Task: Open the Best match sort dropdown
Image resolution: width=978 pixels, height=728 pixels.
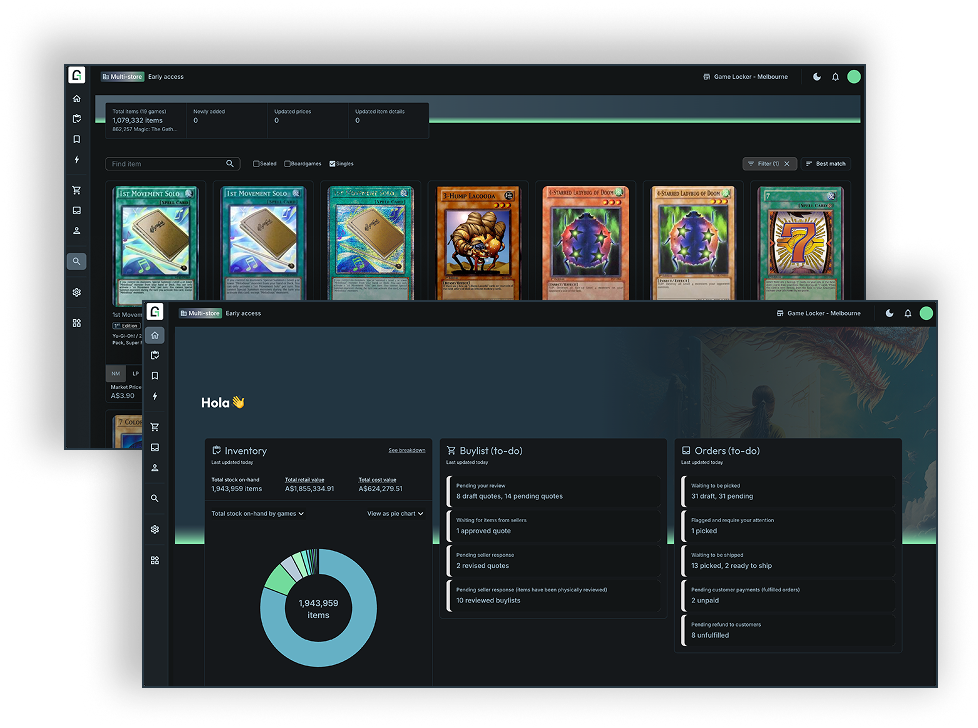Action: [825, 163]
